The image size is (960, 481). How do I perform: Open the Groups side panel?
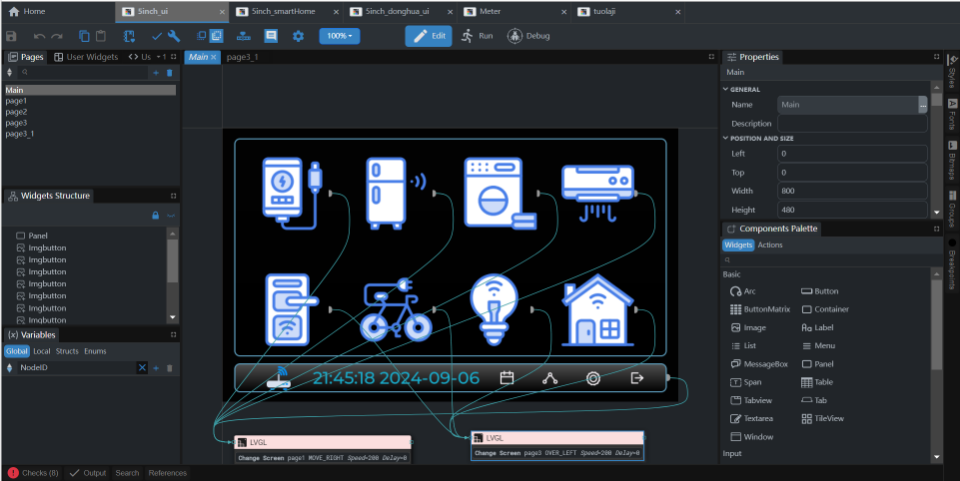tap(952, 209)
